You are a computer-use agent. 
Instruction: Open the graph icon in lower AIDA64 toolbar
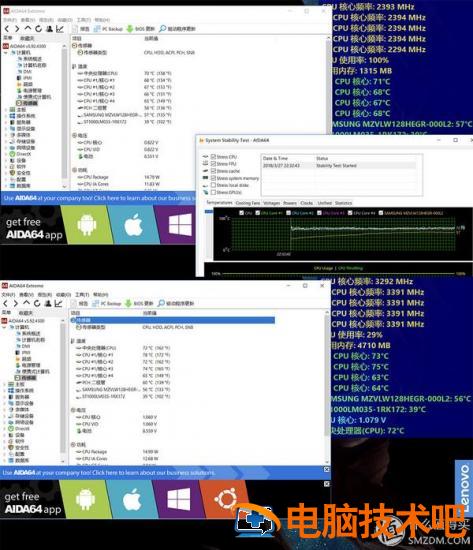58,303
